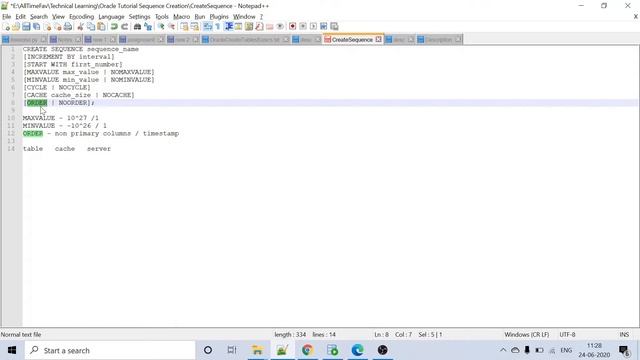Viewport: 640px width, 360px height.
Task: Click Save Current Recorded Macro icon
Action: (x=334, y=27)
